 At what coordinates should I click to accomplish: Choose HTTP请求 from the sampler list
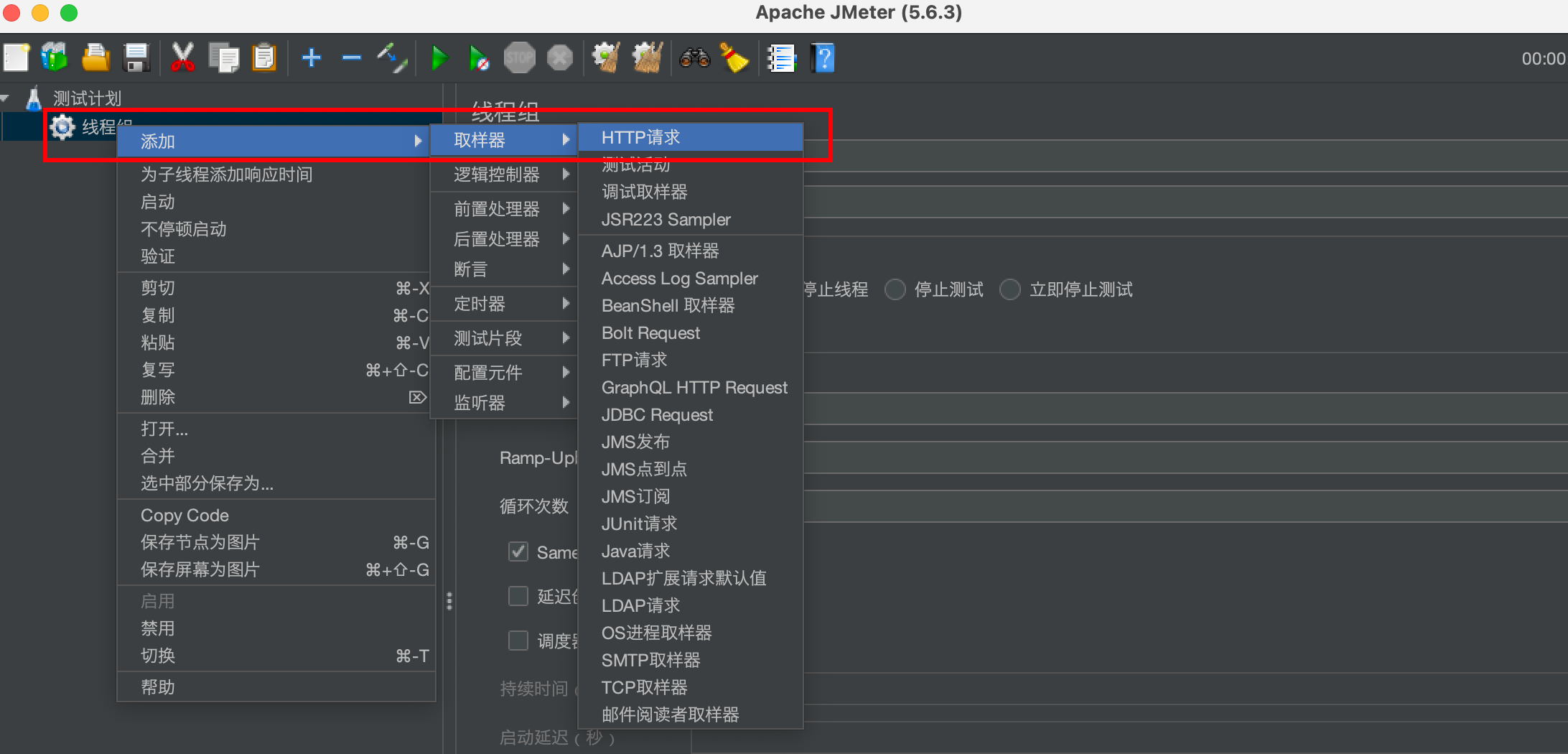(x=691, y=137)
